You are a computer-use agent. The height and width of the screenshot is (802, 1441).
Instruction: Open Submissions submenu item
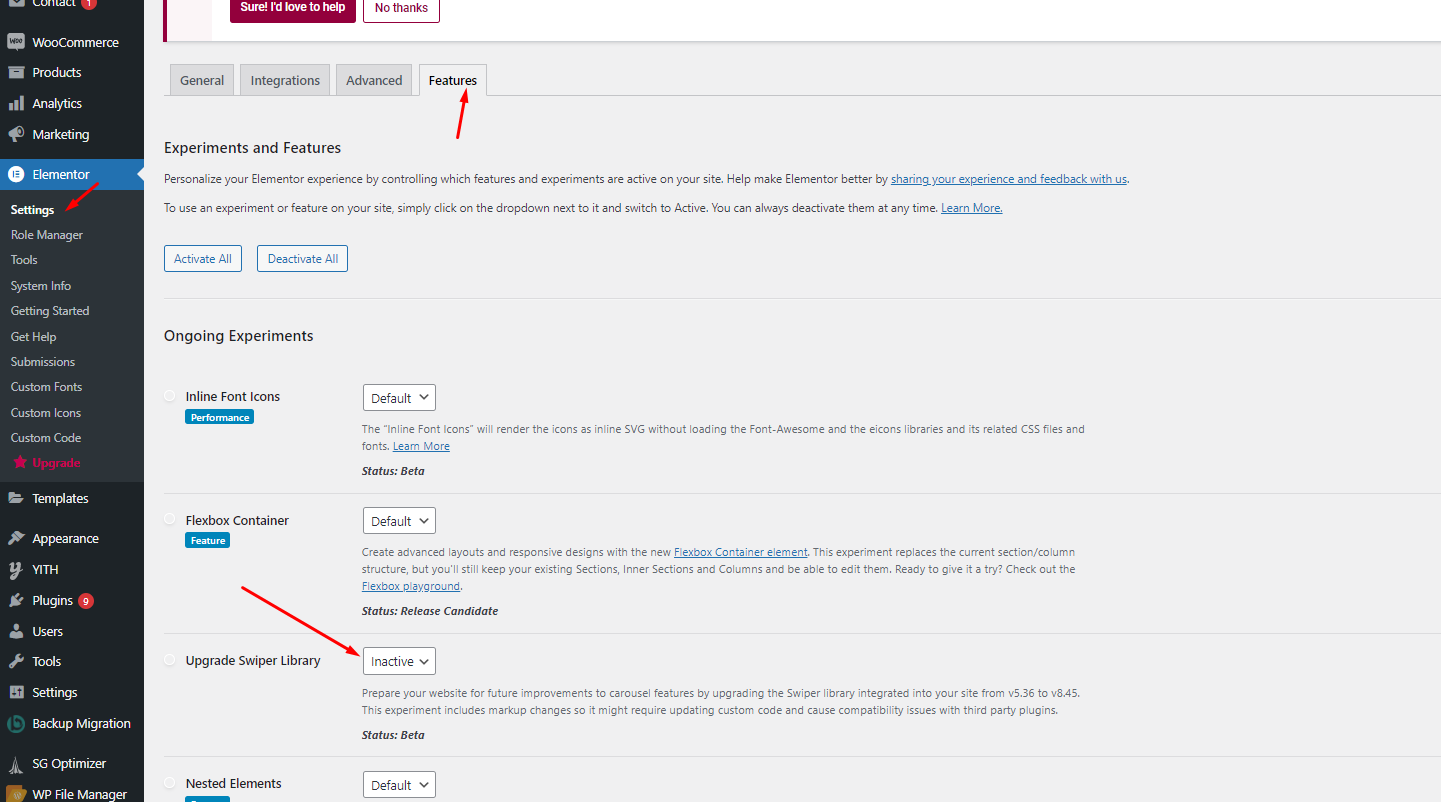[43, 362]
